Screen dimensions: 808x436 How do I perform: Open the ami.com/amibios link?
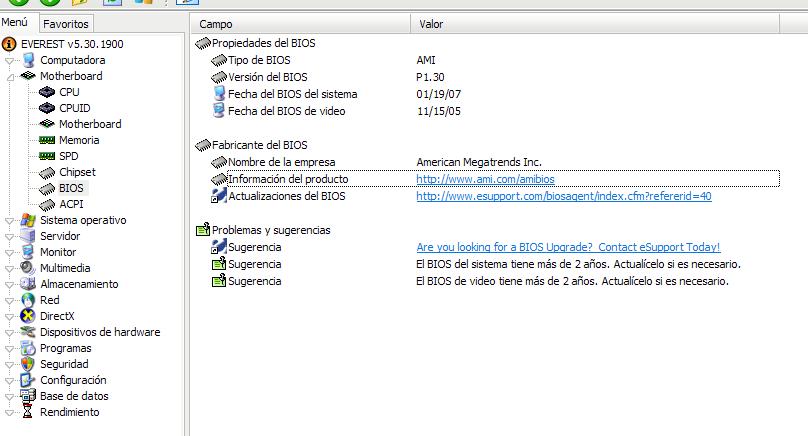click(485, 179)
